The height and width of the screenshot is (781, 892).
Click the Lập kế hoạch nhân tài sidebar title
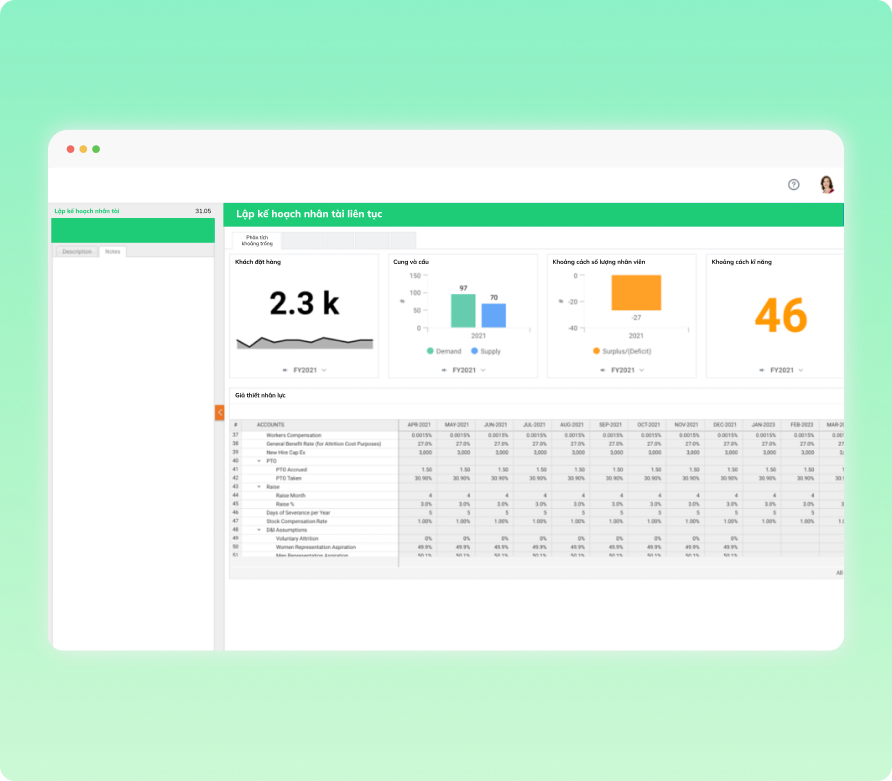click(x=87, y=211)
